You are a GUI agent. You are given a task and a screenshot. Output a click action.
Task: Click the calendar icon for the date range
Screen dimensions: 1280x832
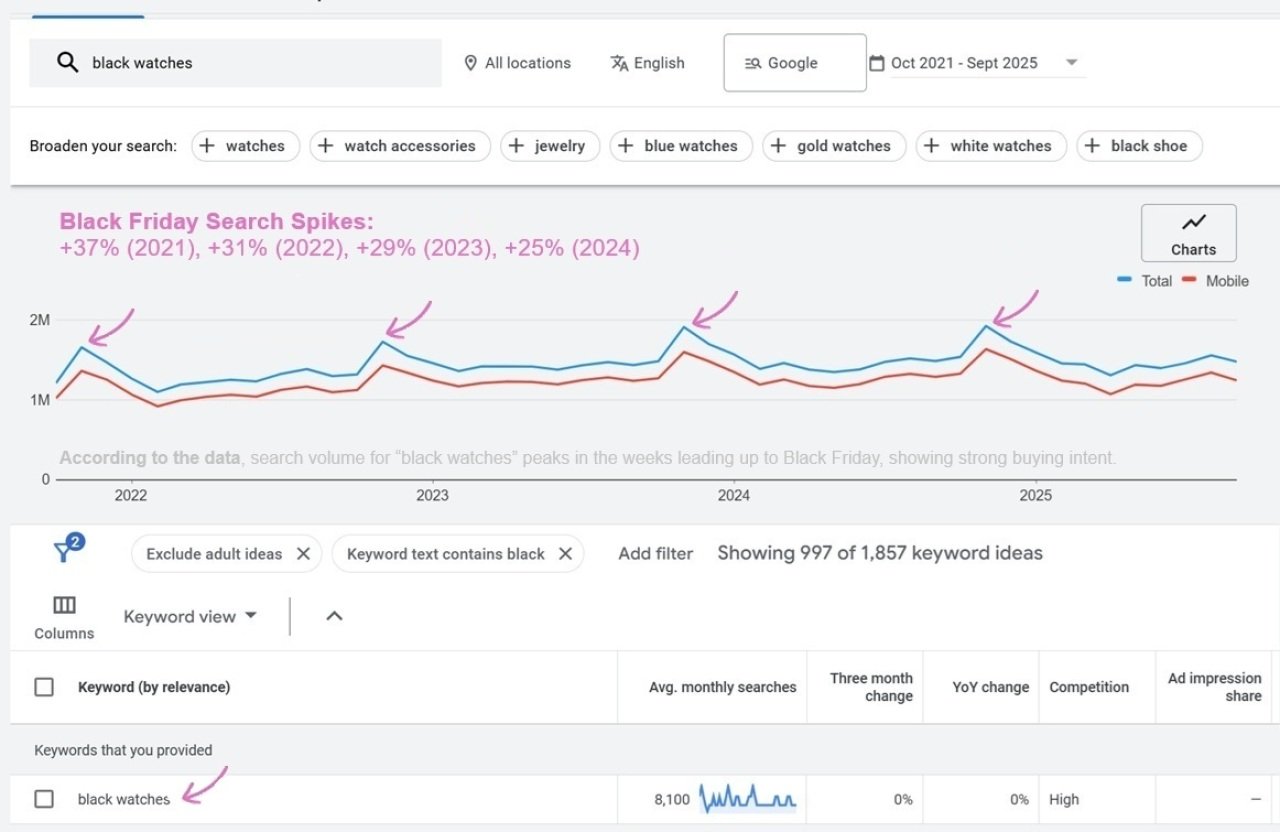point(878,62)
